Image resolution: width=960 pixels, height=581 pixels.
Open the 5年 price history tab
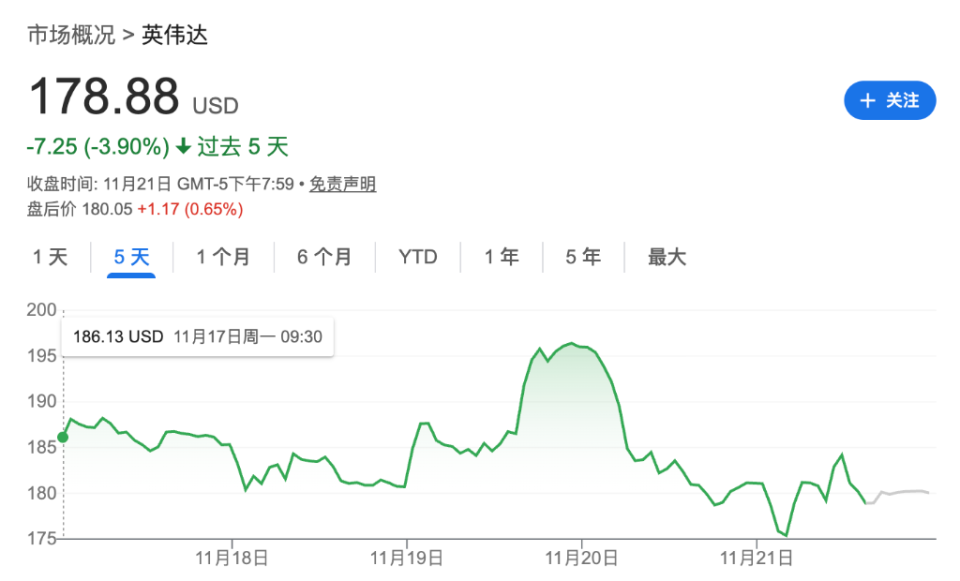tap(581, 257)
